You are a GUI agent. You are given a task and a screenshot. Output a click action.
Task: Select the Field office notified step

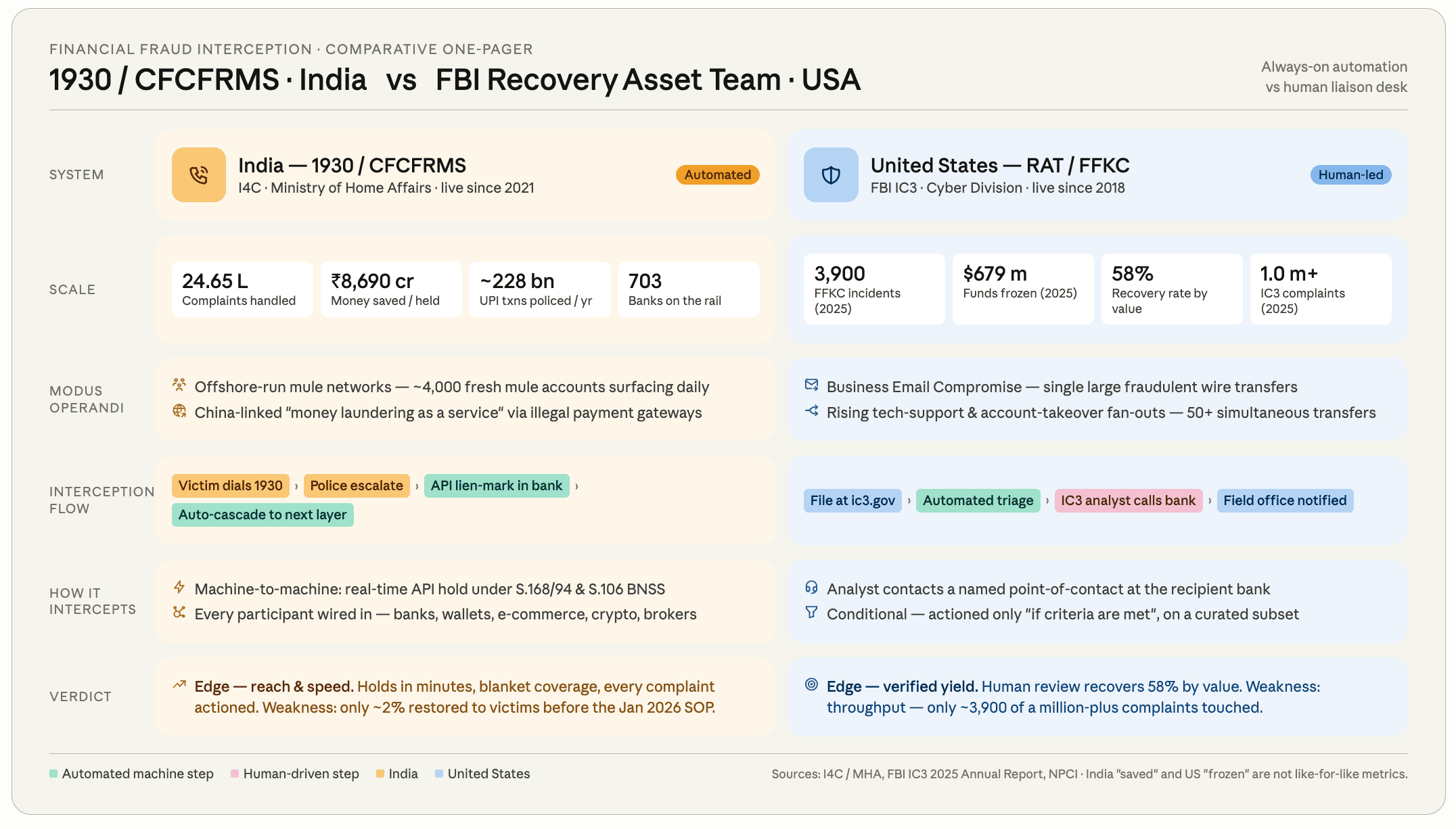point(1285,500)
